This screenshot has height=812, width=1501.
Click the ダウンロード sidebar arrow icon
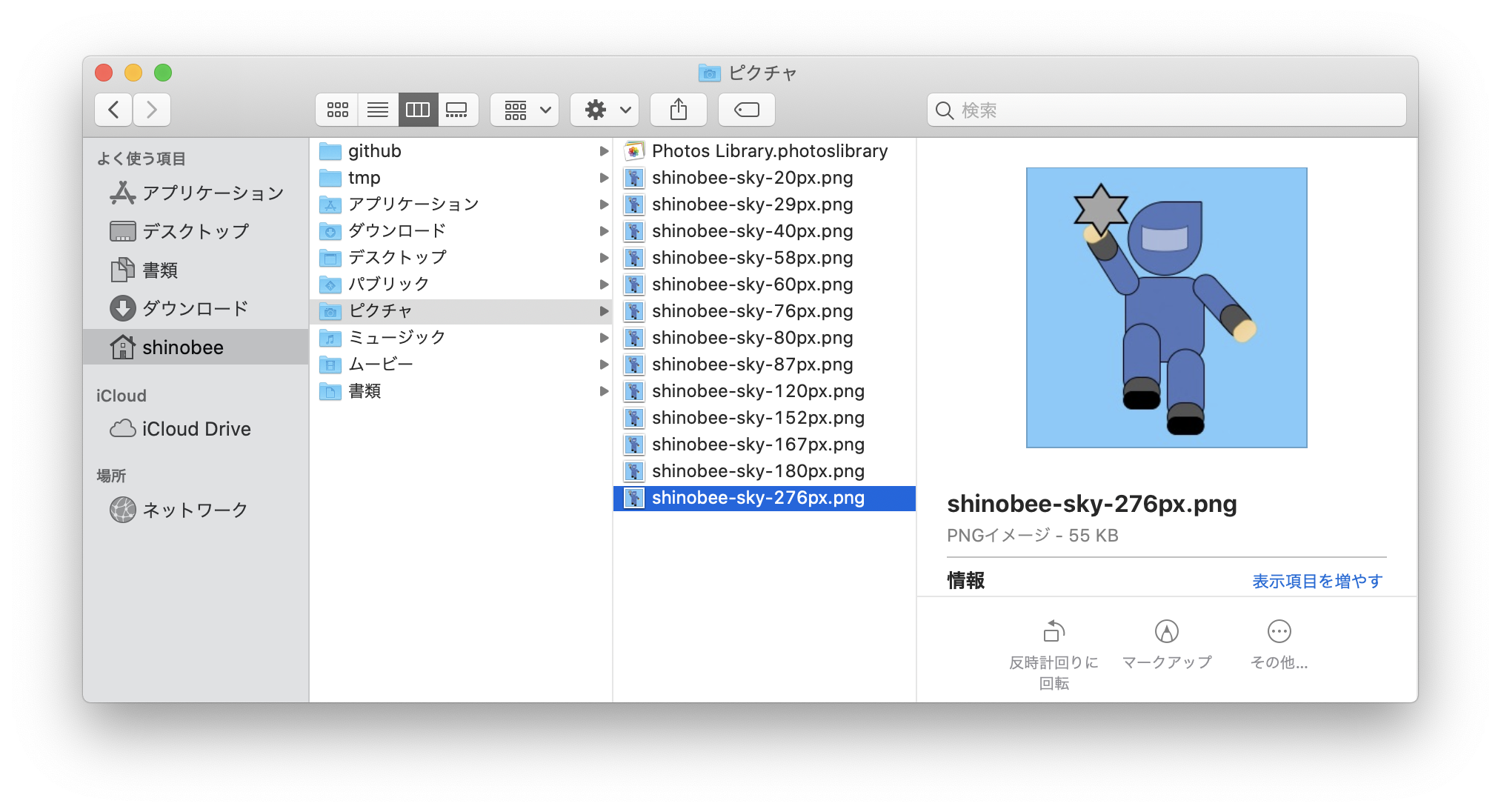coord(123,308)
